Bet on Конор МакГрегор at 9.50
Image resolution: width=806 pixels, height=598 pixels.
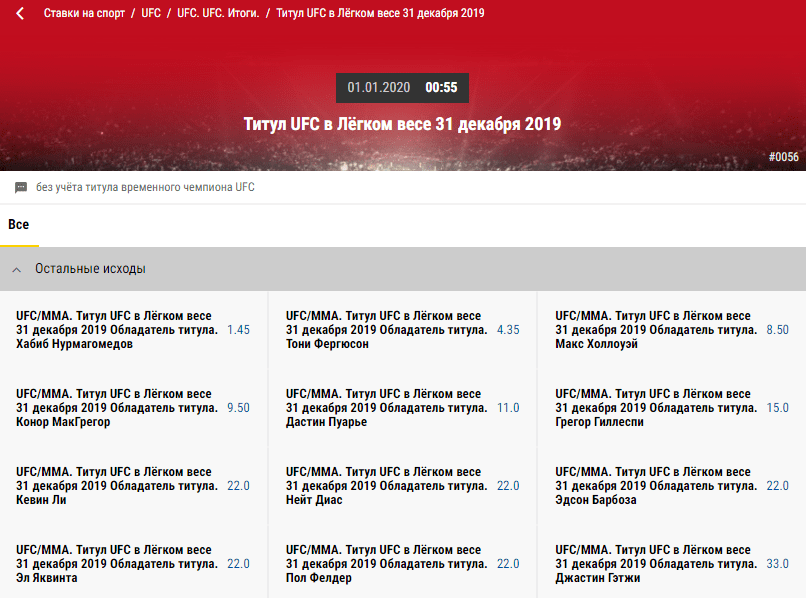point(239,408)
